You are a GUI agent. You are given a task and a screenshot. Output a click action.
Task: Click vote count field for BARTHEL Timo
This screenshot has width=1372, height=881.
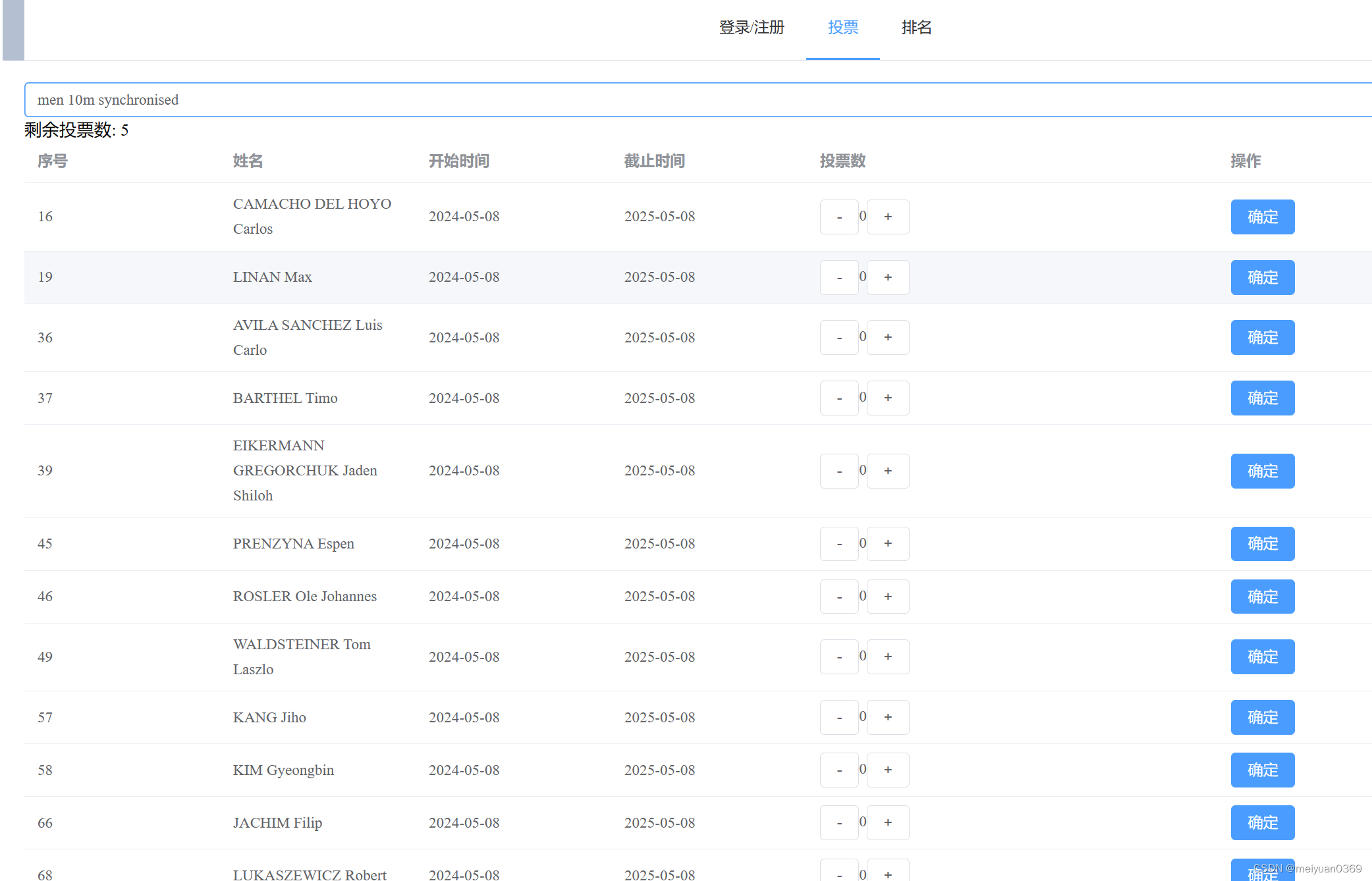click(863, 398)
